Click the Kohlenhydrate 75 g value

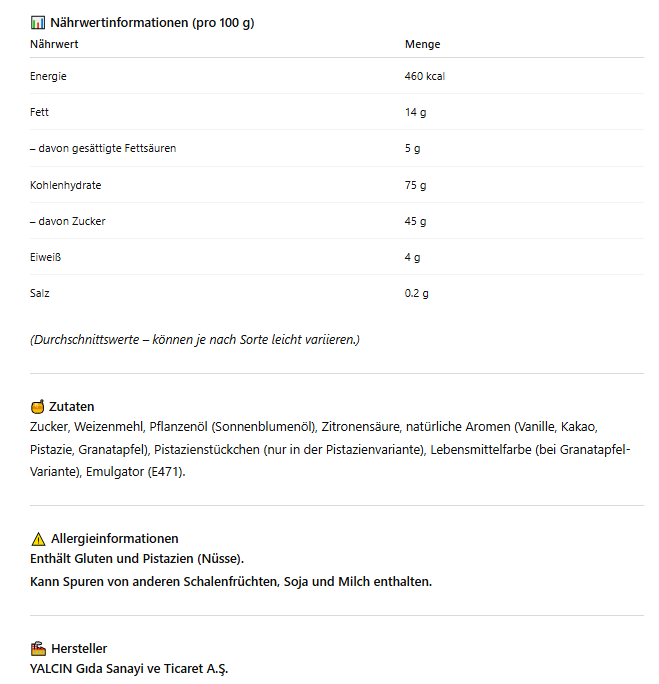tap(415, 185)
